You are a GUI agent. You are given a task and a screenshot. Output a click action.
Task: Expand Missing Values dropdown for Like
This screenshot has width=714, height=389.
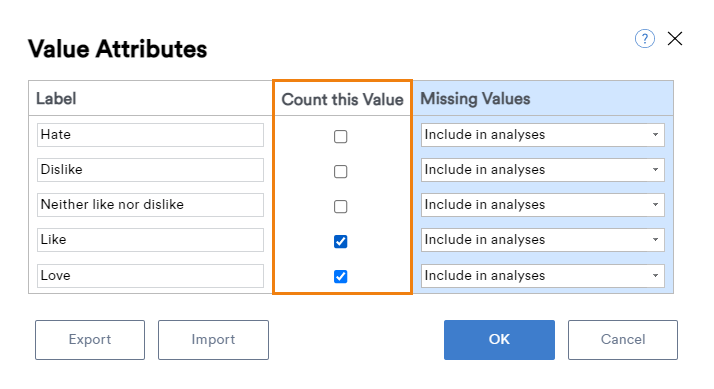click(542, 240)
